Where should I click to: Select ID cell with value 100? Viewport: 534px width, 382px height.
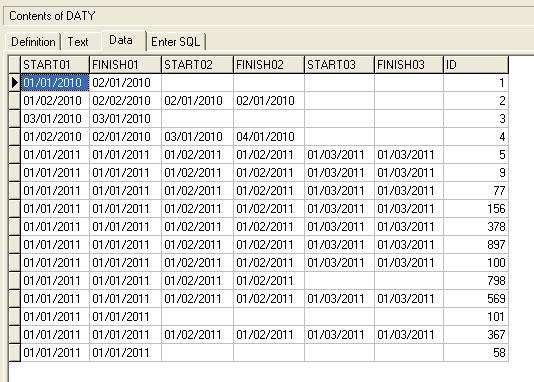tap(476, 263)
